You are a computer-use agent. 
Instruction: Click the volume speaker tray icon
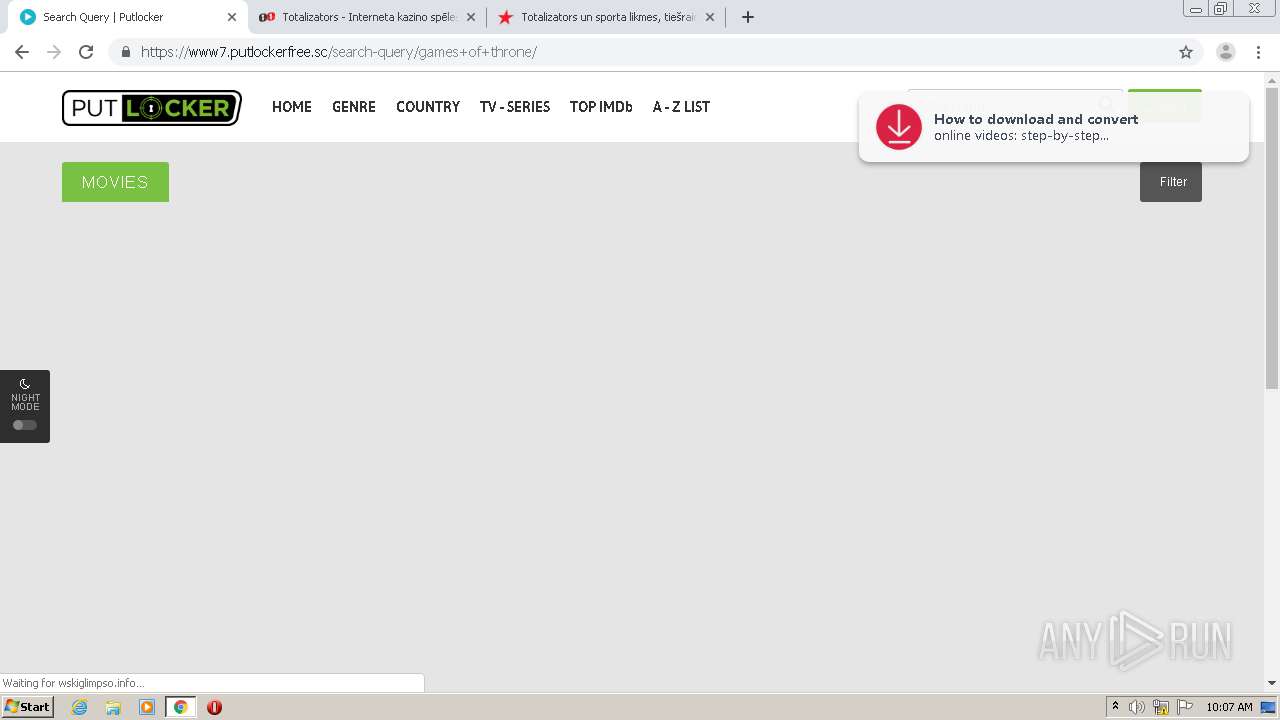click(x=1137, y=707)
